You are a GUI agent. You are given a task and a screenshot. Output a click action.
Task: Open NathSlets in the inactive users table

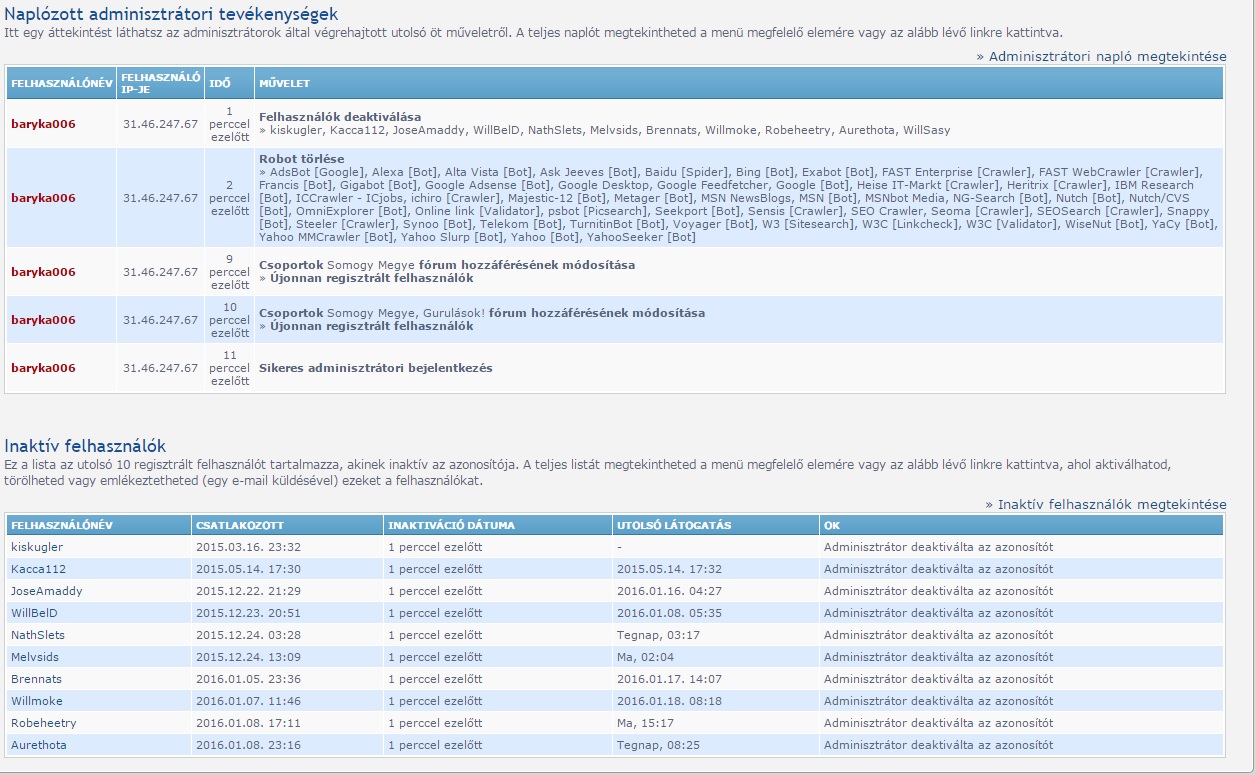38,635
